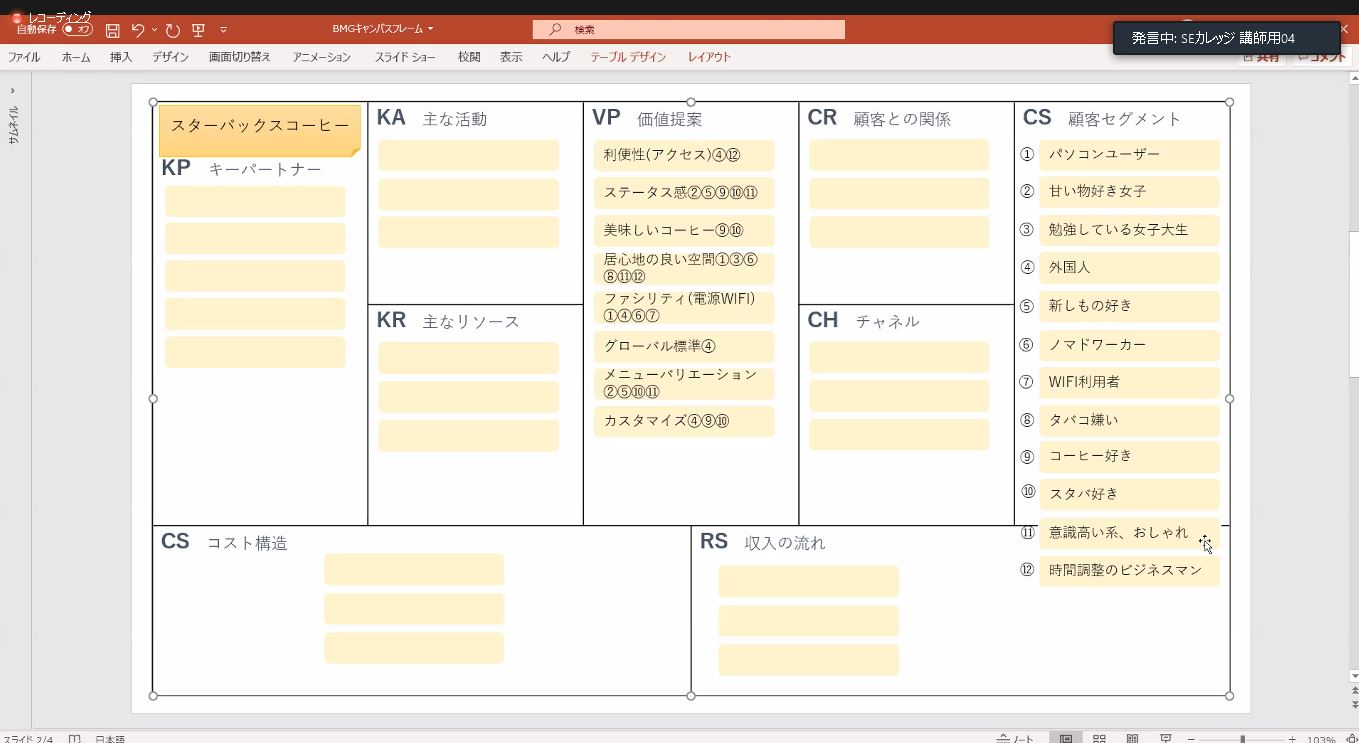Click the 勉強している女子大生 note

(x=1129, y=230)
